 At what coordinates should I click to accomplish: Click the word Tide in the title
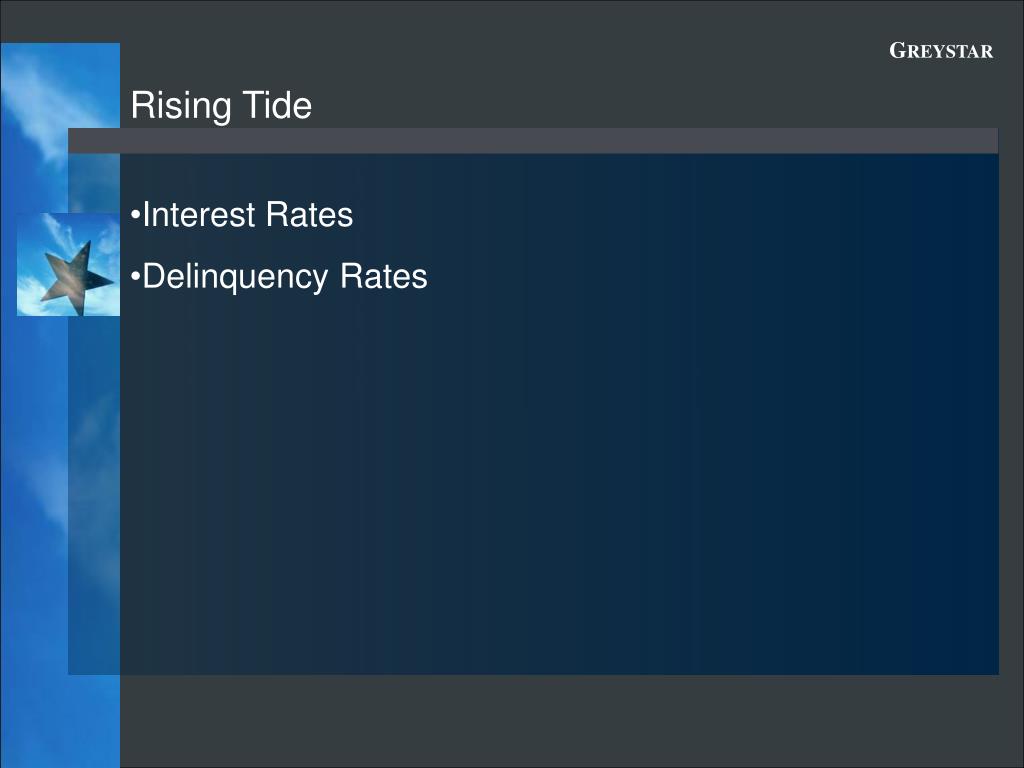[x=277, y=104]
